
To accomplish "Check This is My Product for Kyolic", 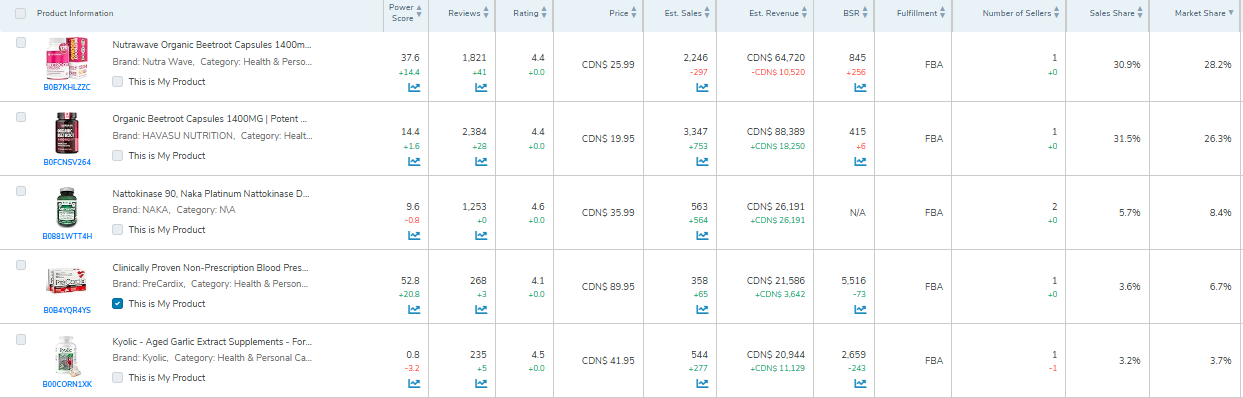I will tap(118, 377).
